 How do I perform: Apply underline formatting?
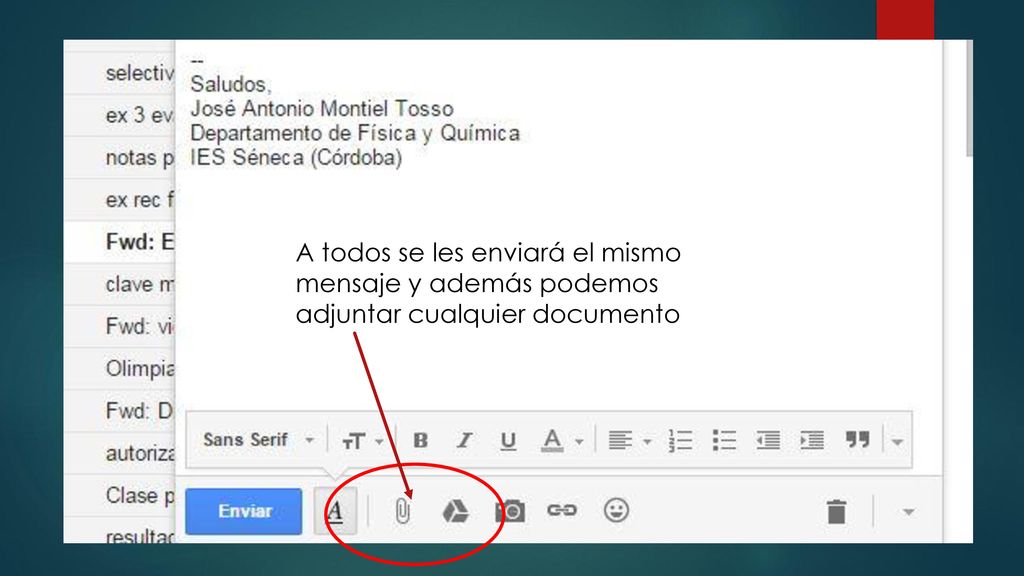[508, 441]
